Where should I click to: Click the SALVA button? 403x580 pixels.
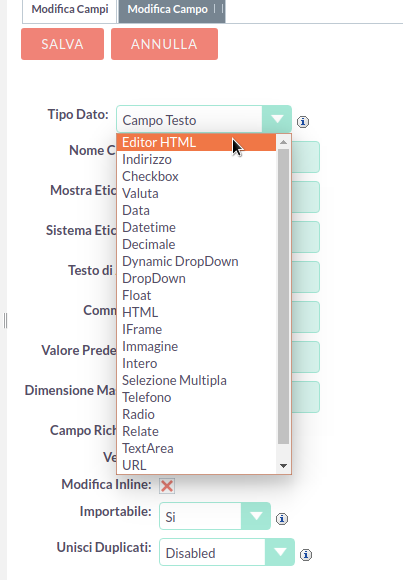coord(63,44)
